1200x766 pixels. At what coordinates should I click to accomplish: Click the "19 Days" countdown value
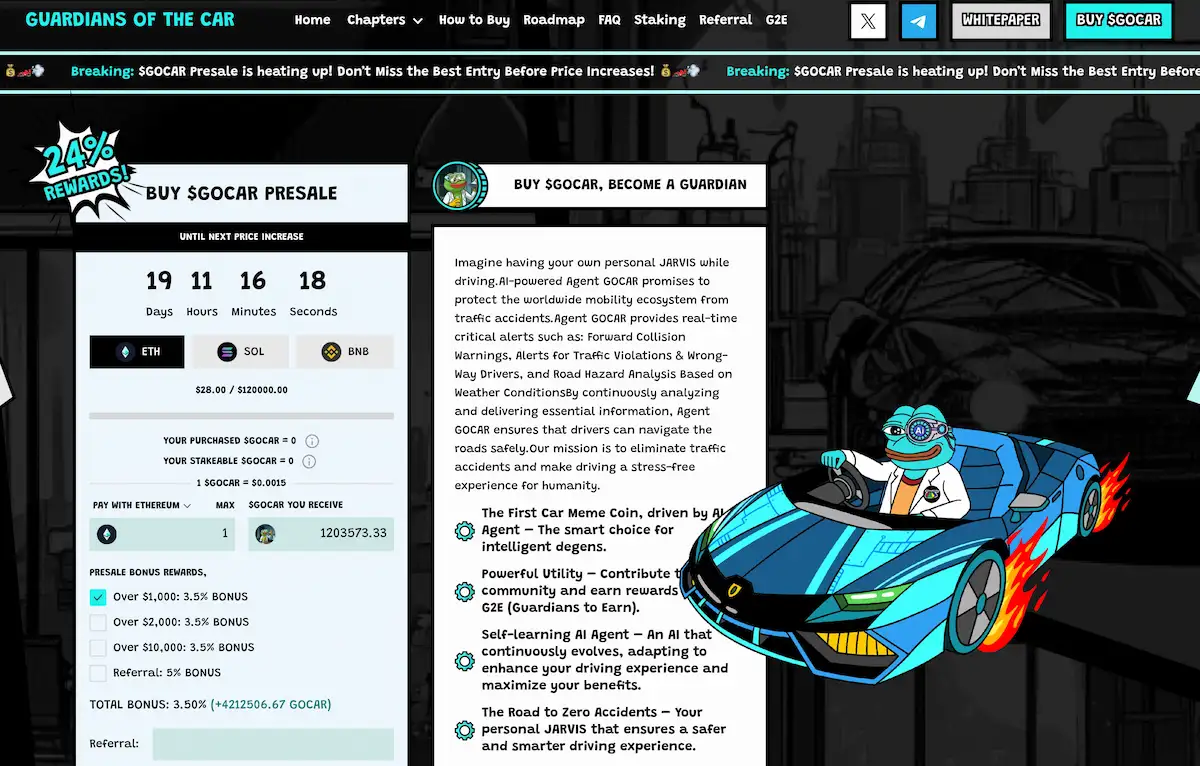[159, 293]
